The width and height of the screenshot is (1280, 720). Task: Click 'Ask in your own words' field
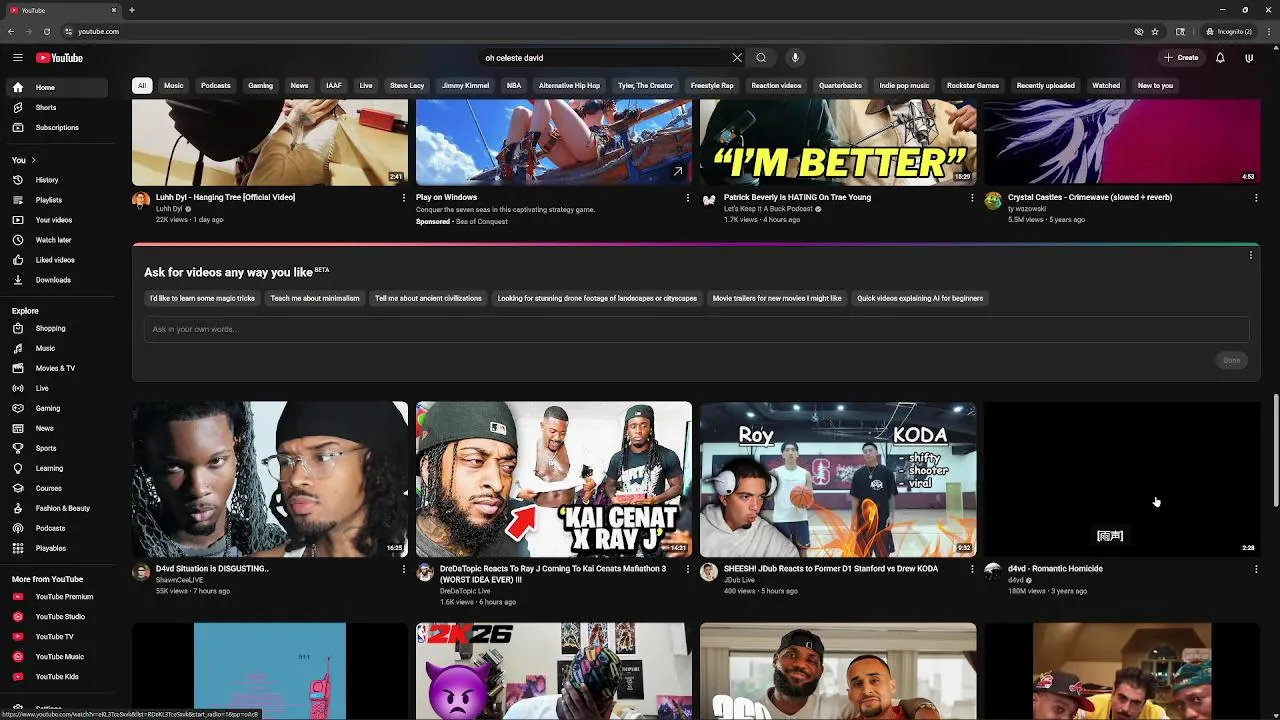(696, 329)
